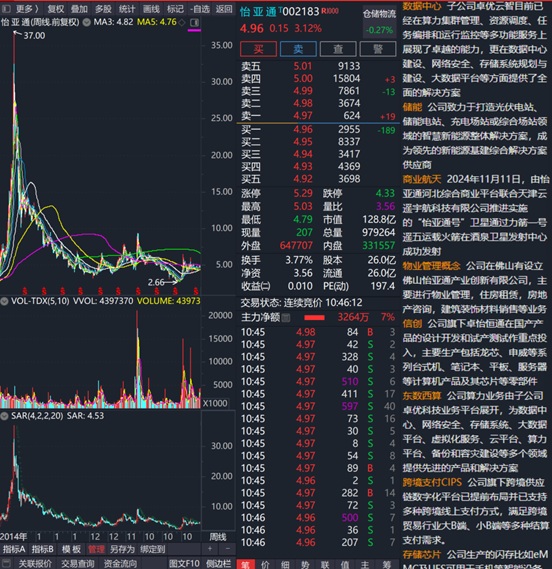This screenshot has height=569, width=552.
Task: Click the 返回 back button
Action: pyautogui.click(x=224, y=9)
